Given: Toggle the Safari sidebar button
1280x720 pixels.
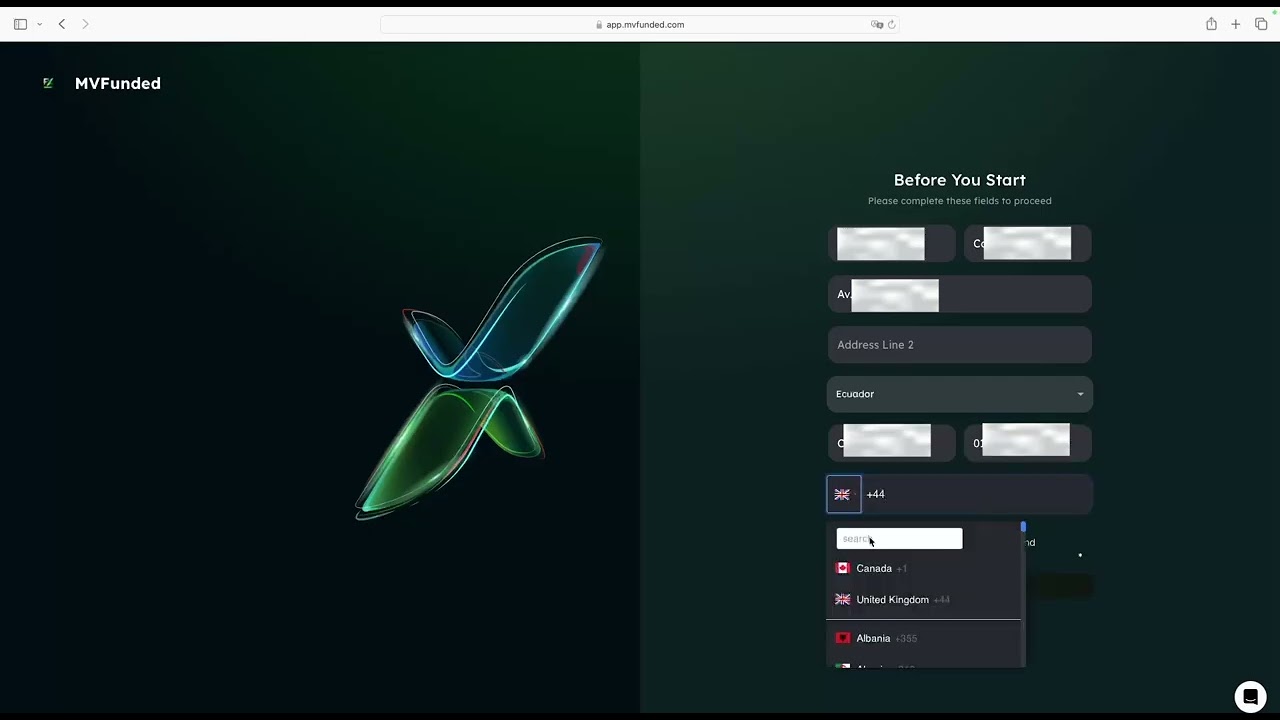Looking at the screenshot, I should click(x=20, y=24).
